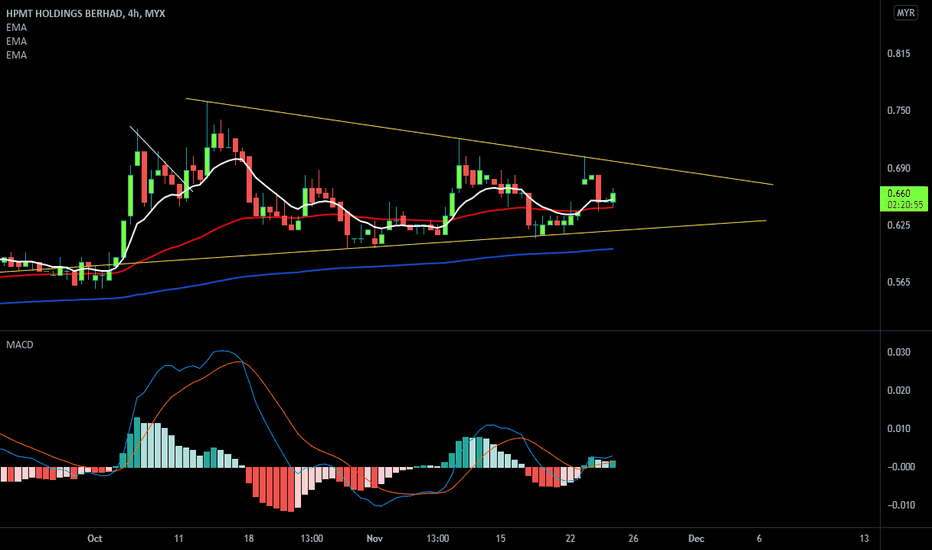Click the 26 date label on time axis

[634, 539]
